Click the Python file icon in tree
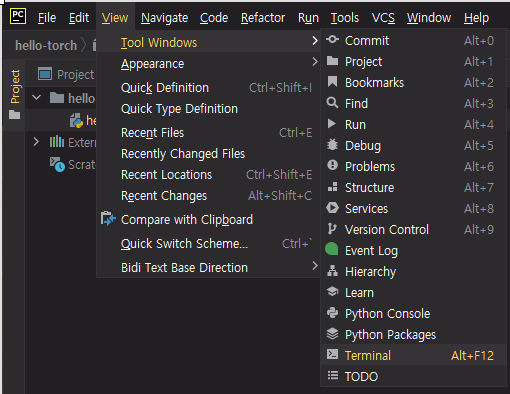 coord(76,120)
